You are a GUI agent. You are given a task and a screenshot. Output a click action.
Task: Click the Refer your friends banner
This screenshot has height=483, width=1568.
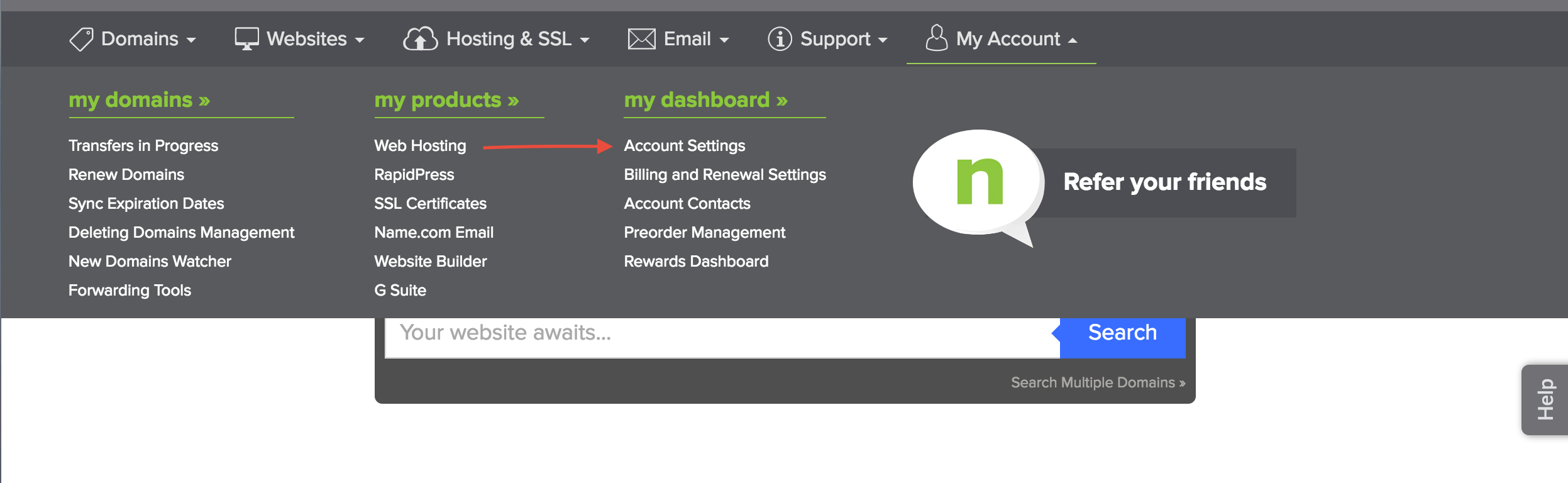[1164, 182]
